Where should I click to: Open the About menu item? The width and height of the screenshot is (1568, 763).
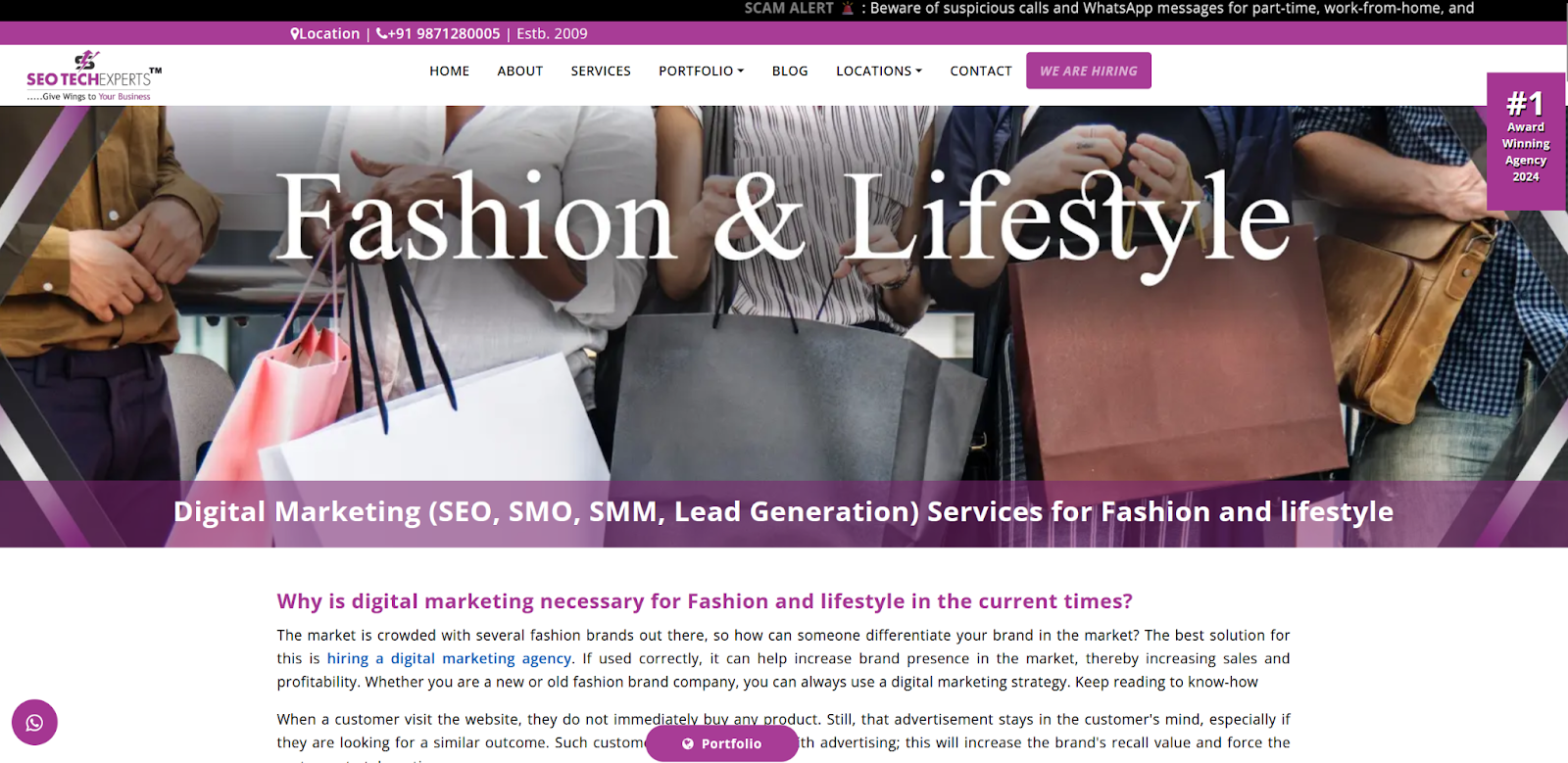point(520,71)
